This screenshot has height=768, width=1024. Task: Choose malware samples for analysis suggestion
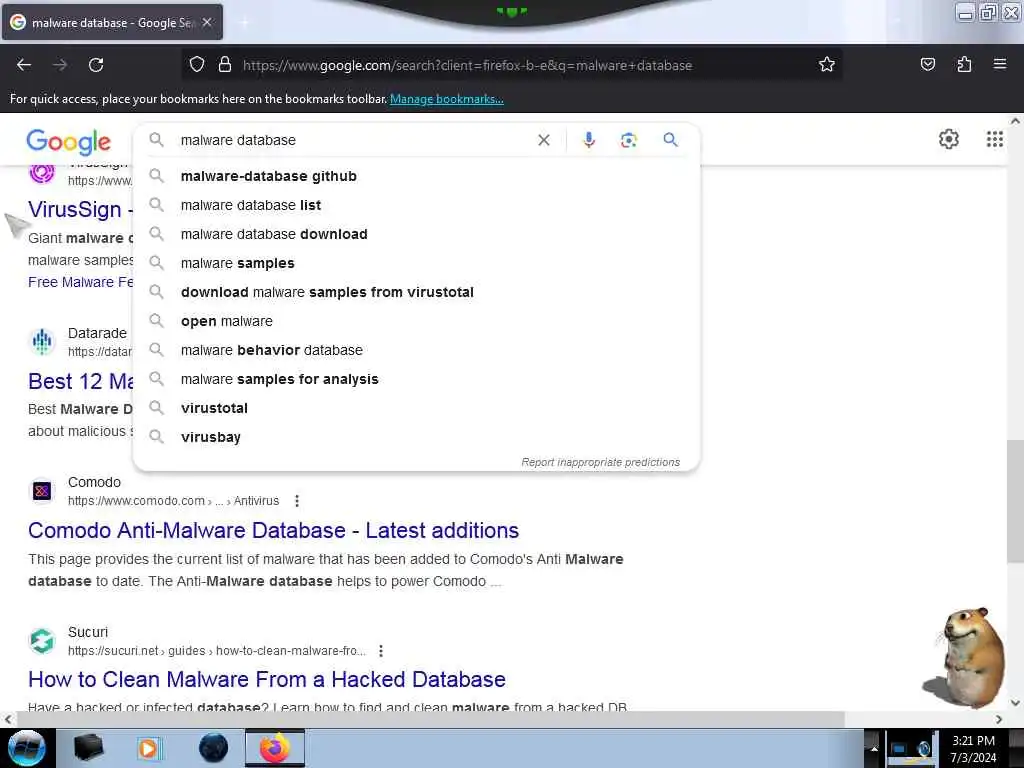417,379
